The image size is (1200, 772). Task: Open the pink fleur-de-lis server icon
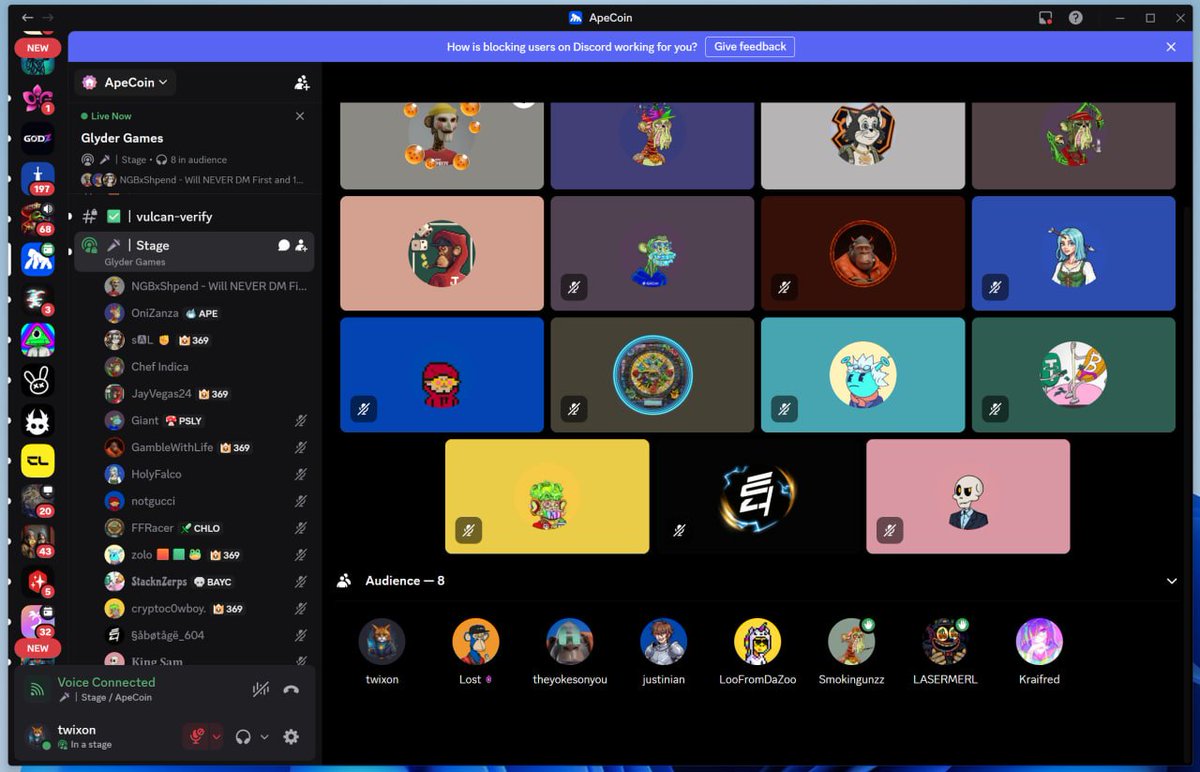37,98
